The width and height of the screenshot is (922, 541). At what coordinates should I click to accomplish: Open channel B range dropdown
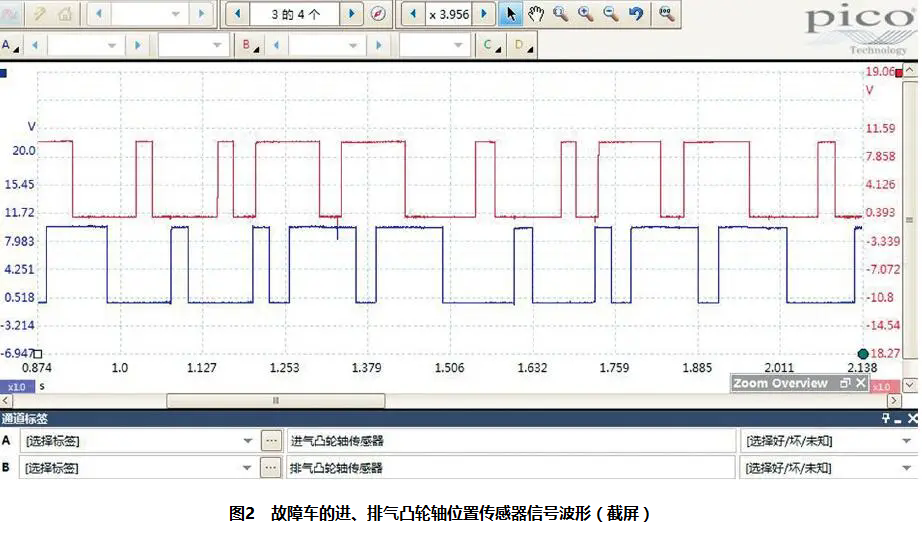point(352,45)
